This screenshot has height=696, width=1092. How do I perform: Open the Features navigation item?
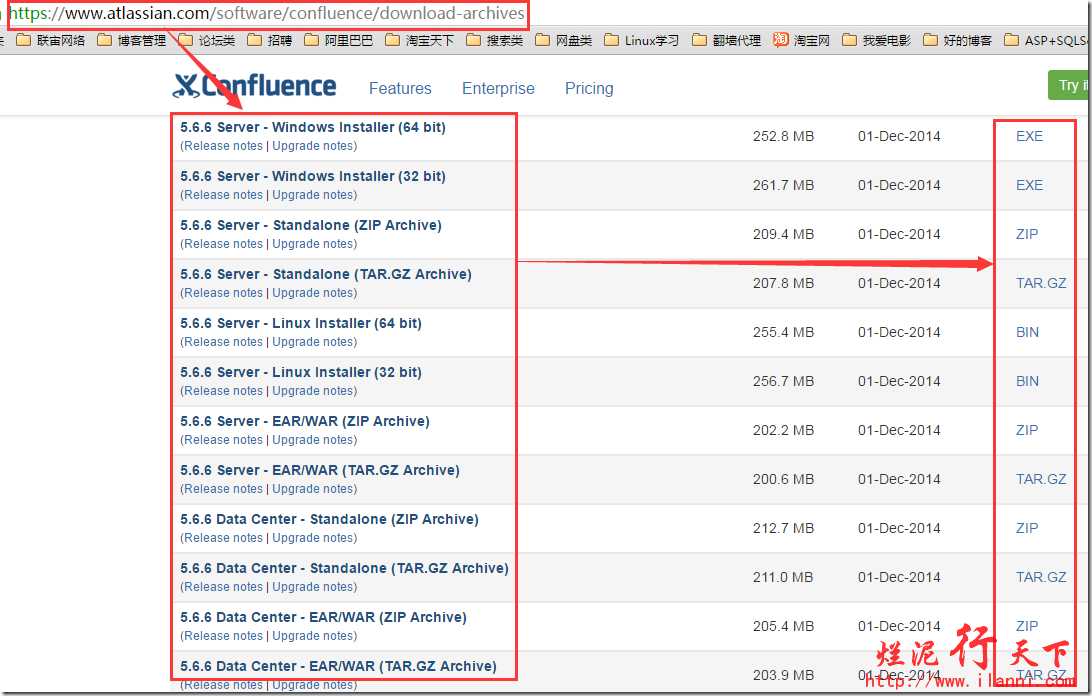coord(400,88)
